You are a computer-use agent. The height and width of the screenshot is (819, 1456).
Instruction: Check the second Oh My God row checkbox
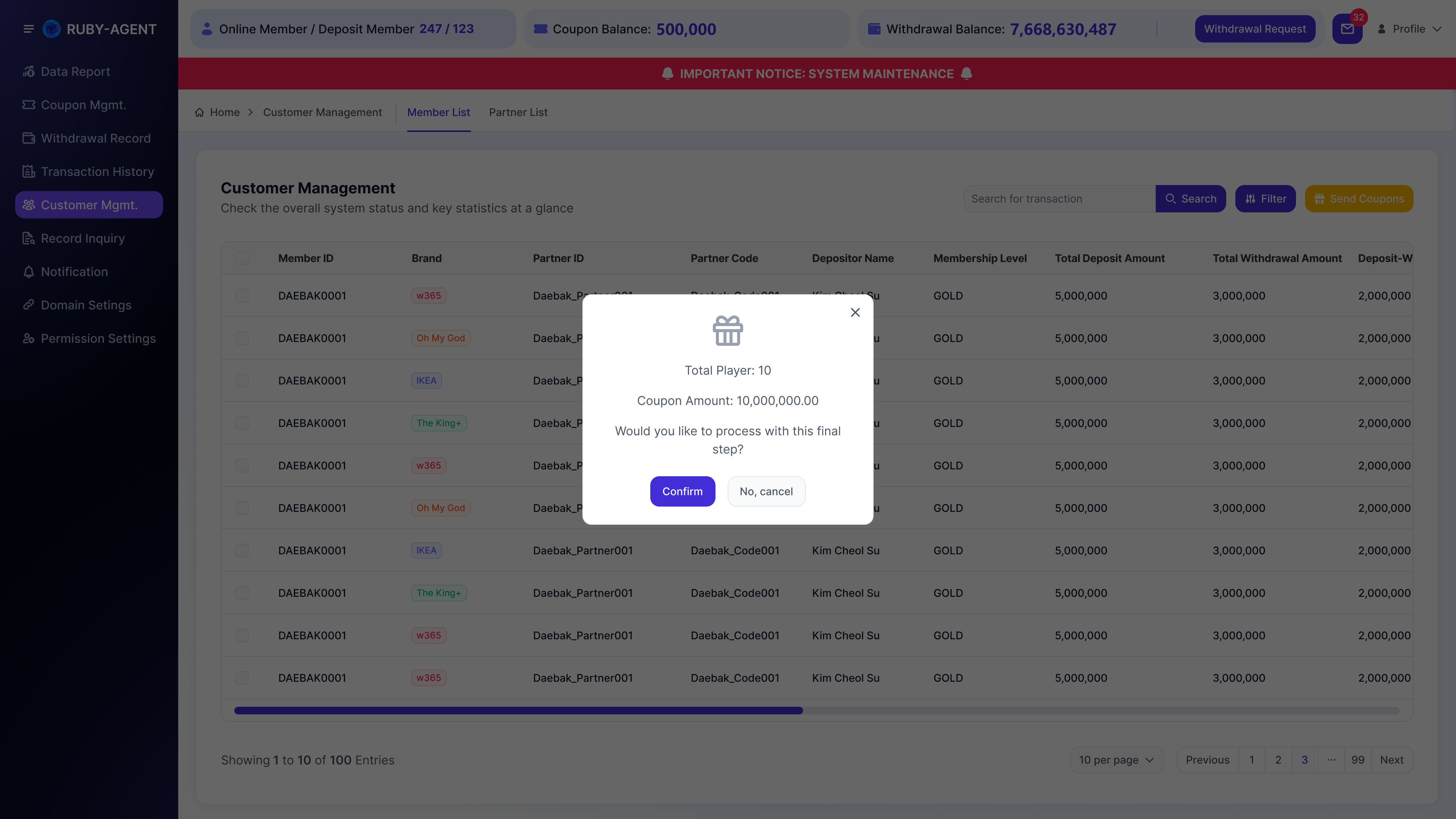(x=242, y=508)
